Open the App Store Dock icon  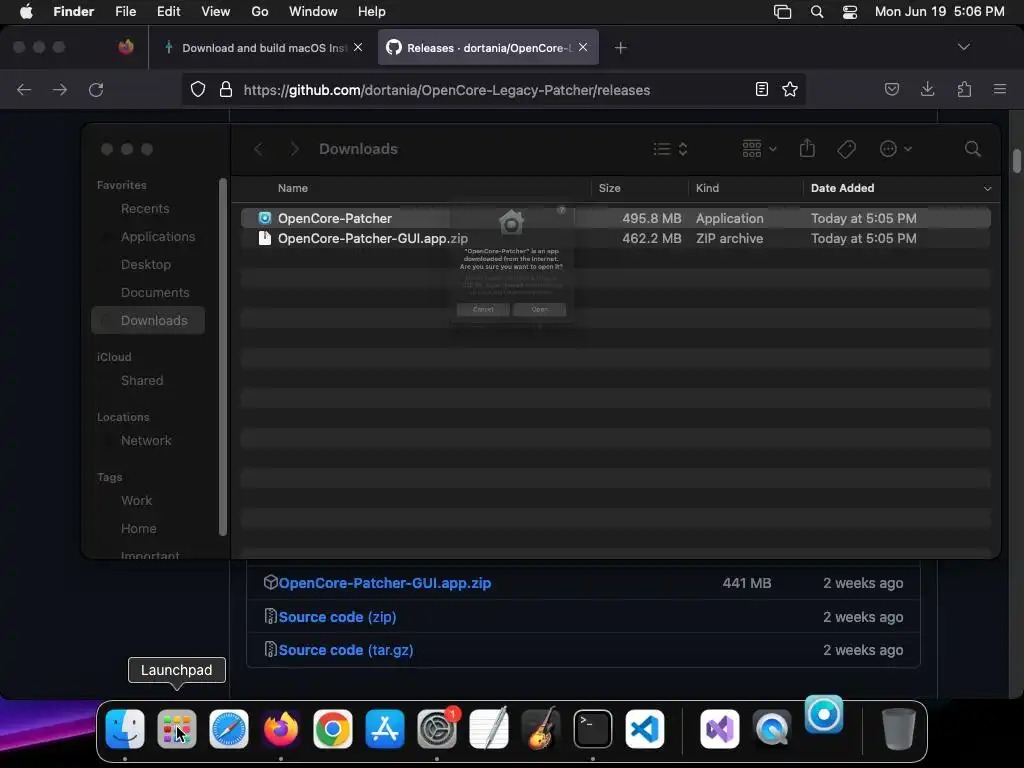(385, 729)
